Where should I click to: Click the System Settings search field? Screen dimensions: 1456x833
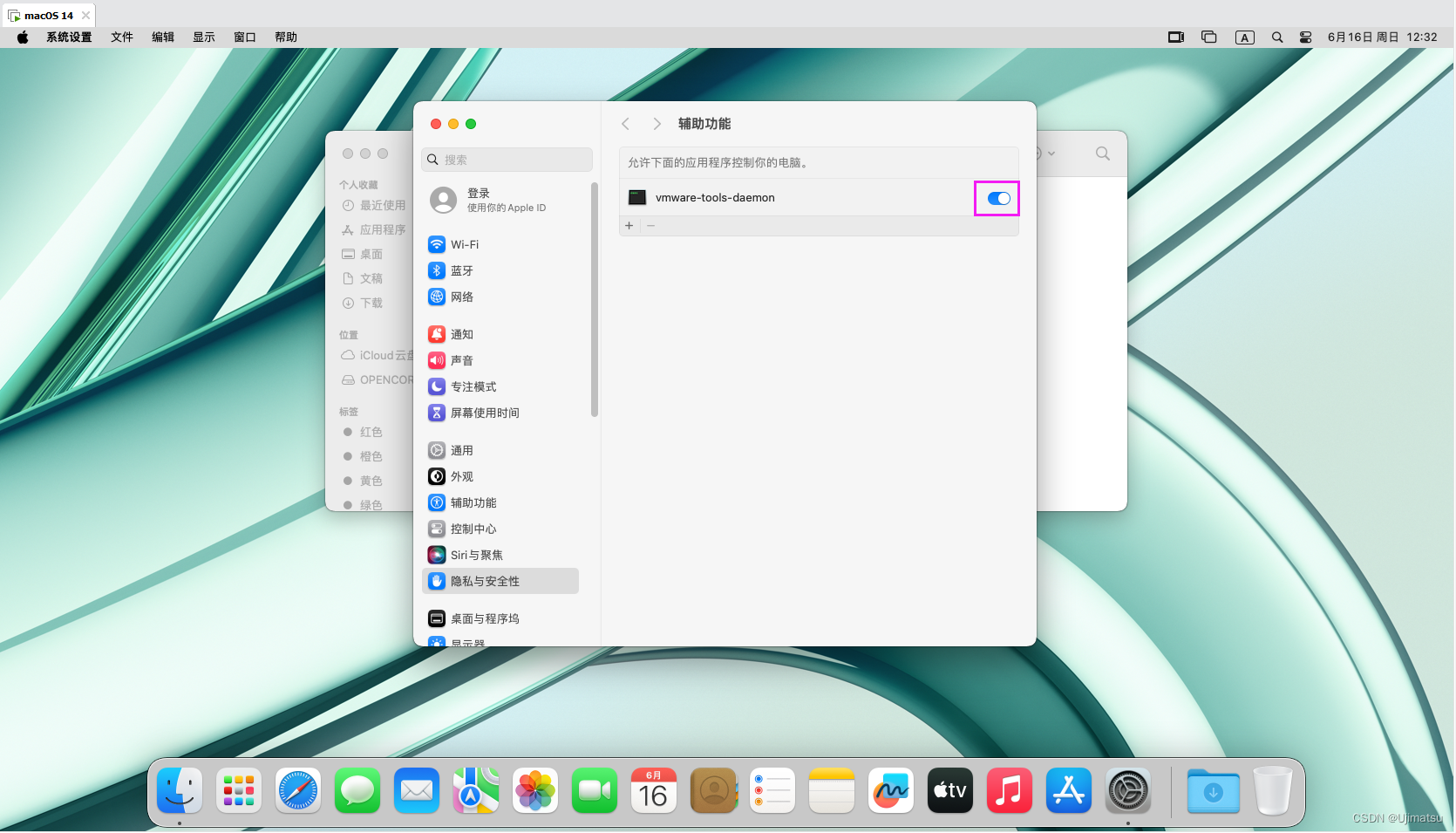click(507, 160)
